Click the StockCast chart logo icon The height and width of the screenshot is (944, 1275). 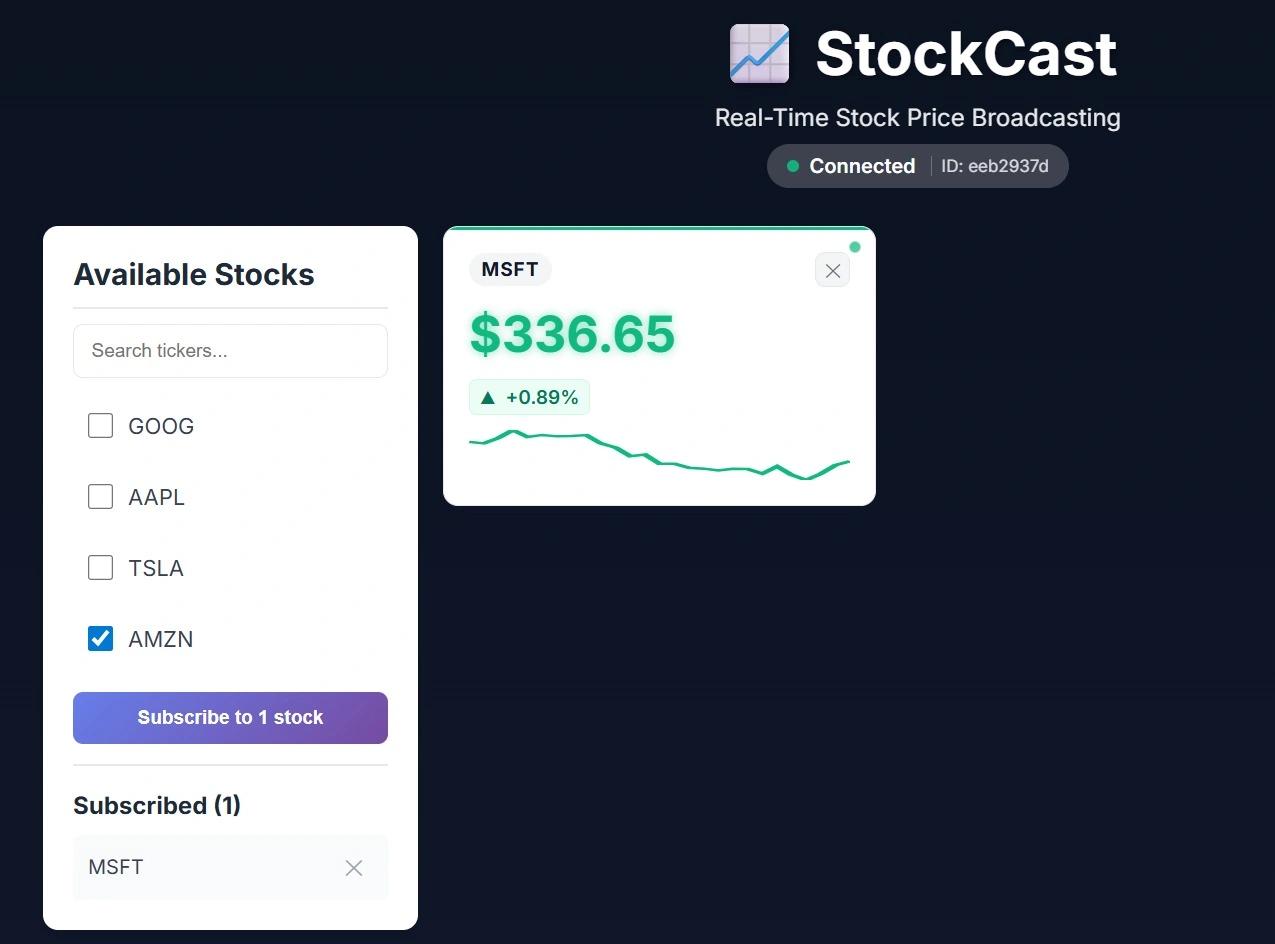coord(759,54)
